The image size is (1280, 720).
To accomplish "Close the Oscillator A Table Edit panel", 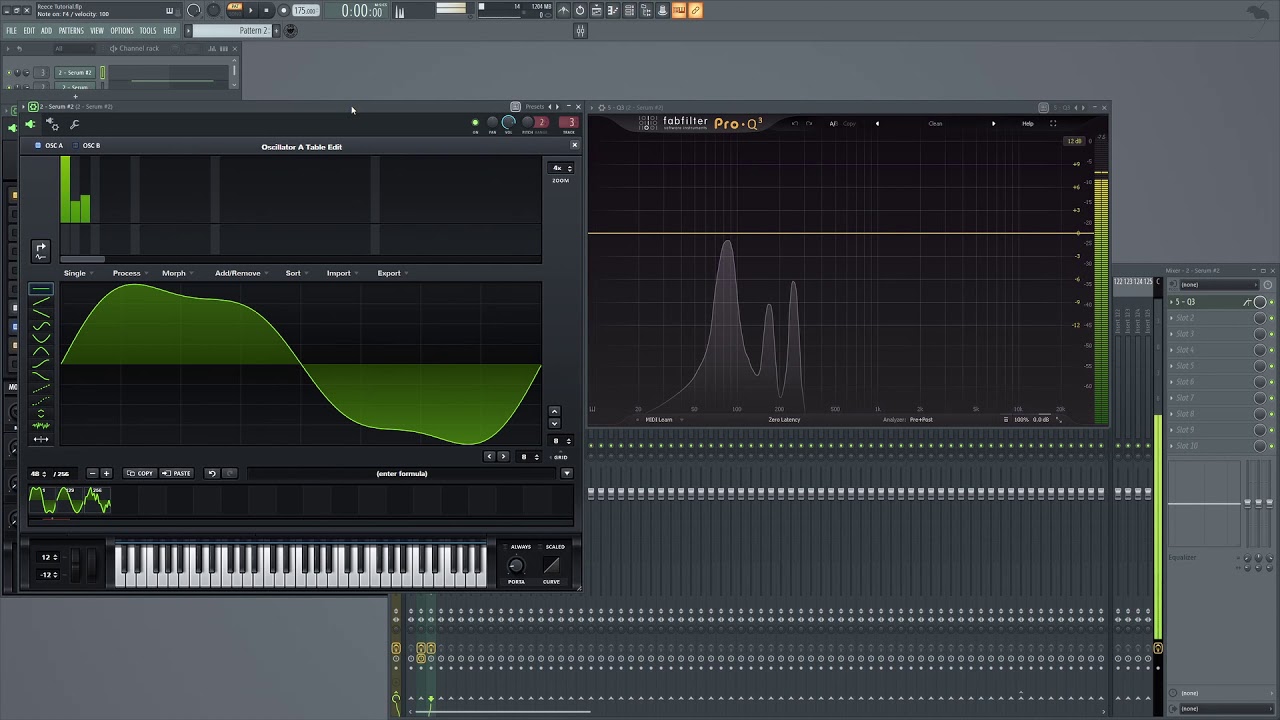I will 574,145.
